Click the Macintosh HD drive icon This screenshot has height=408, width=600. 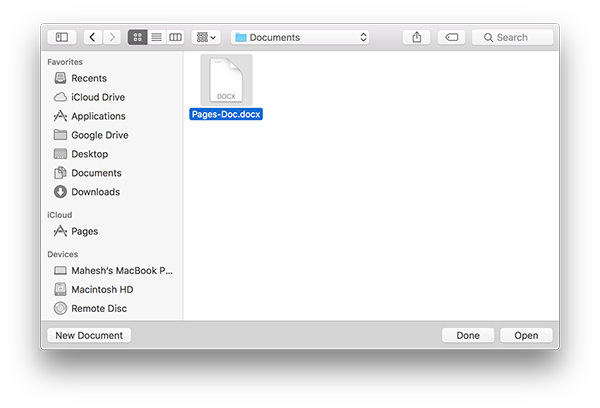[60, 289]
